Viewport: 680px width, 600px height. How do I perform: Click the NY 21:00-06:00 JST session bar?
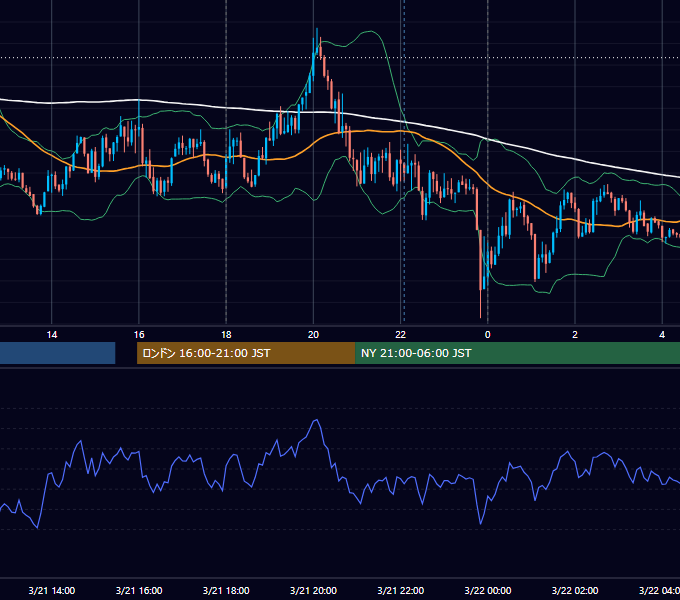pos(517,353)
